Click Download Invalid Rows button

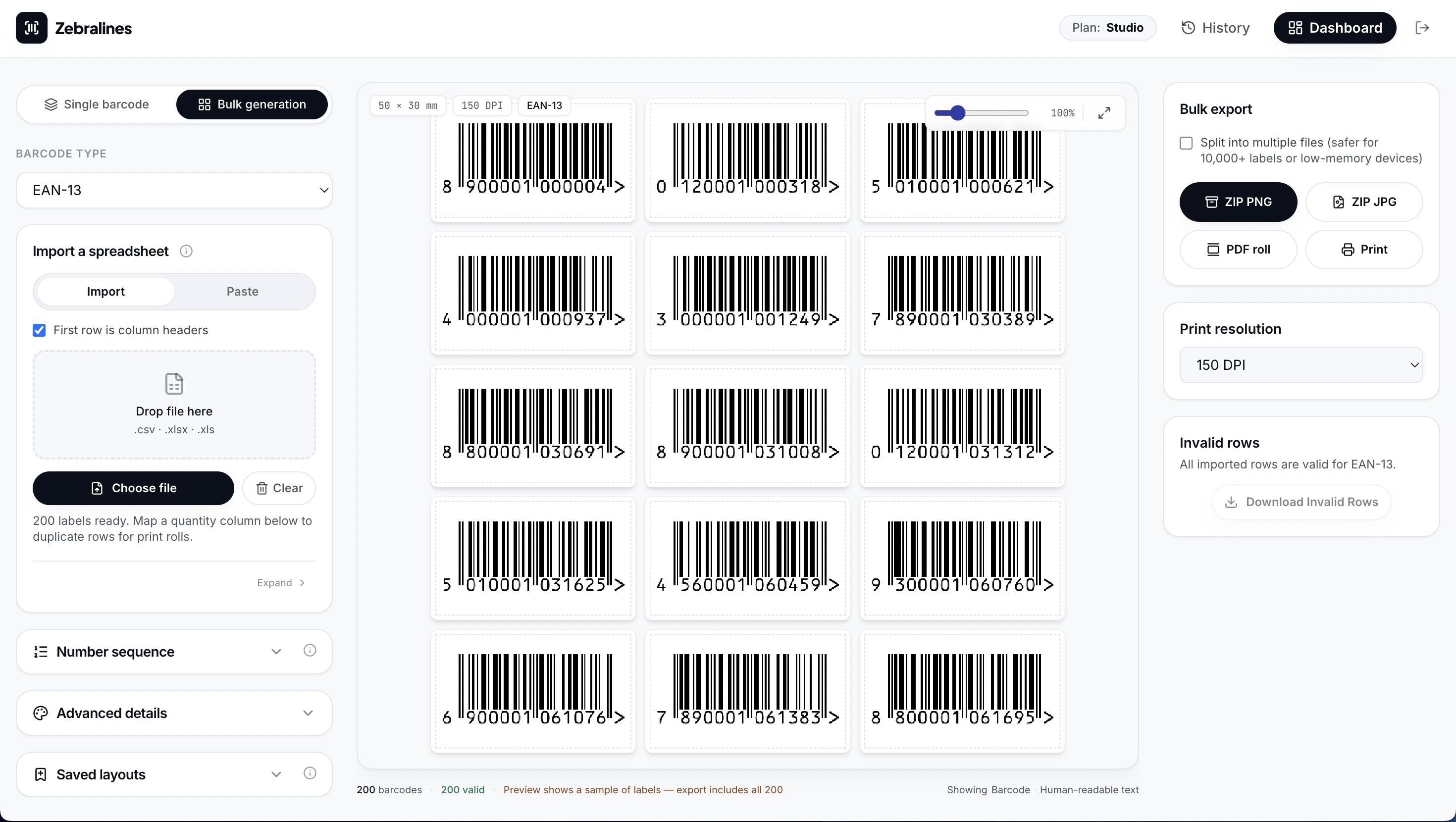pyautogui.click(x=1301, y=502)
